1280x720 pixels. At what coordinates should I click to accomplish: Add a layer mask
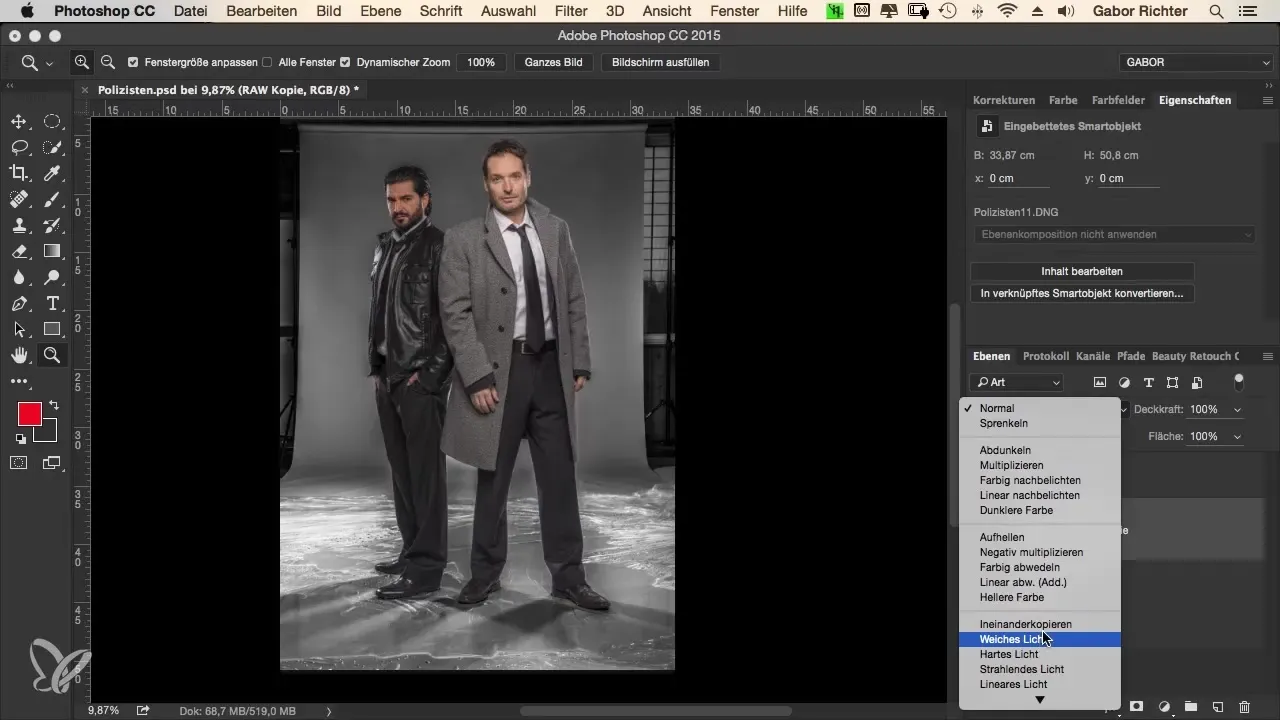(1137, 706)
